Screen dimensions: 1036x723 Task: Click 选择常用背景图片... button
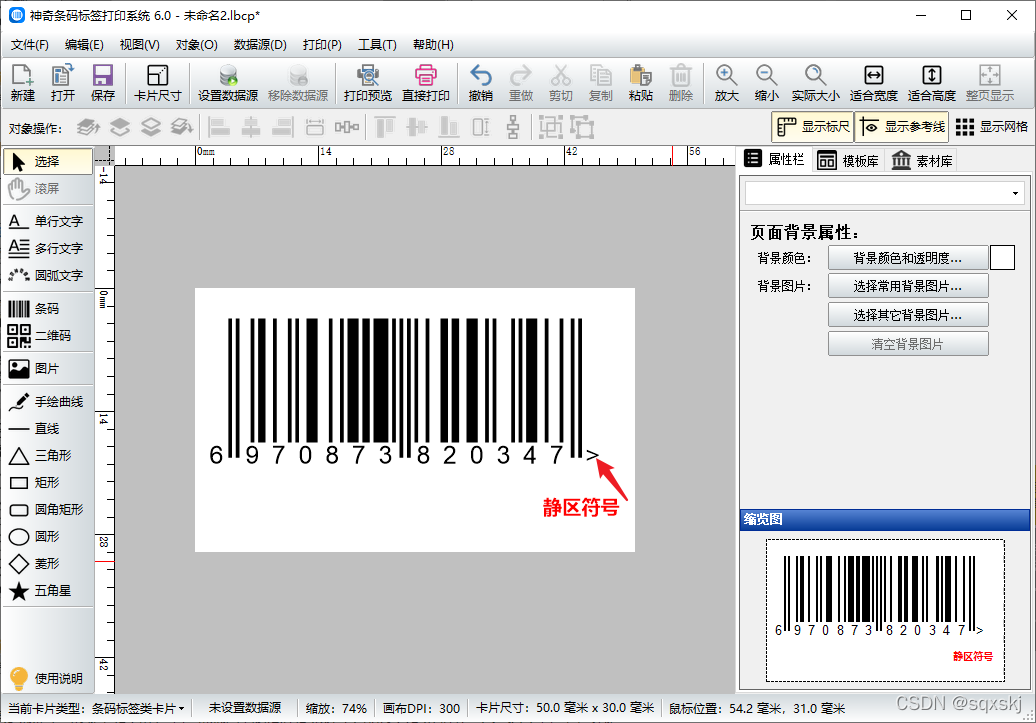point(908,286)
